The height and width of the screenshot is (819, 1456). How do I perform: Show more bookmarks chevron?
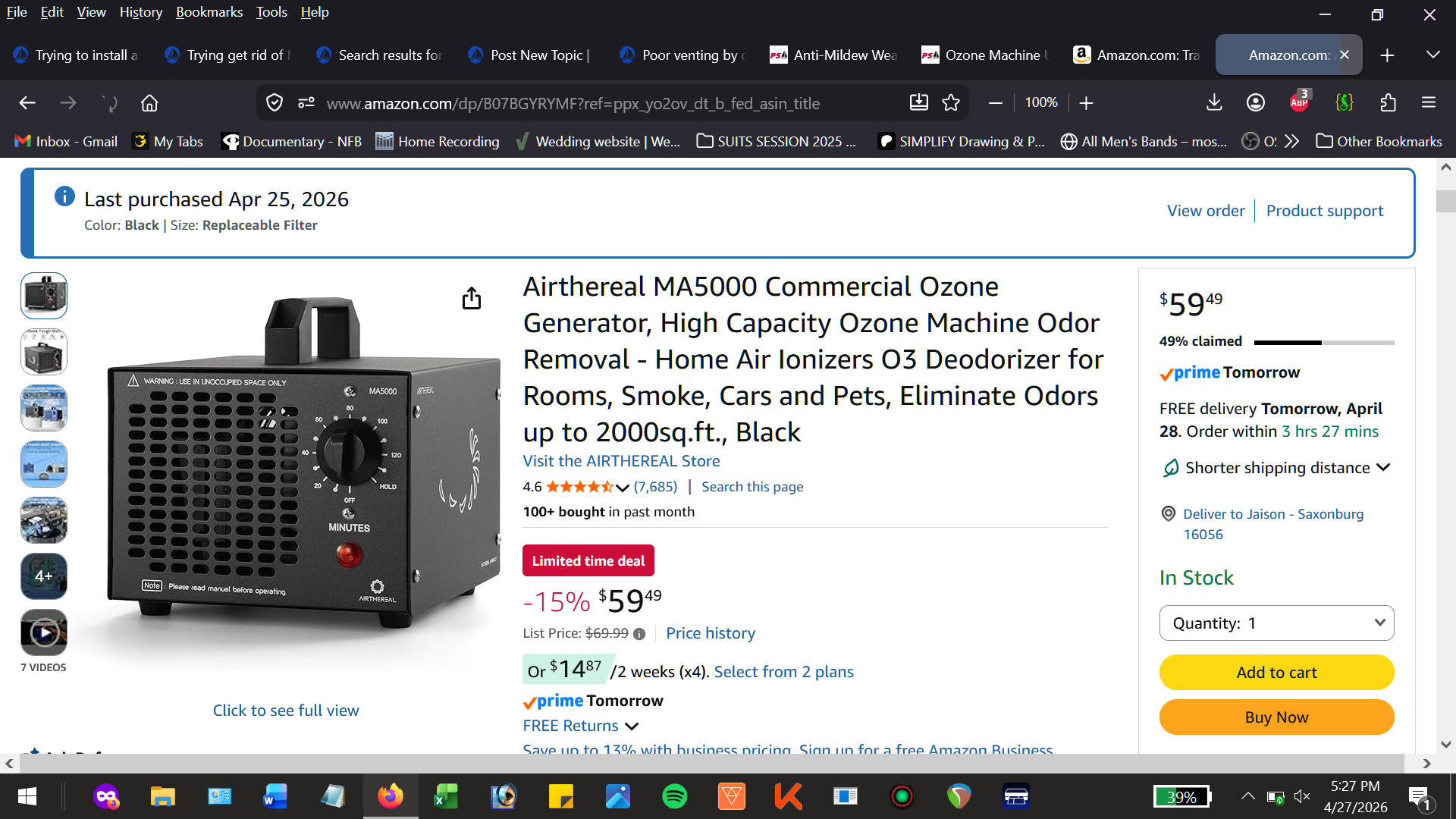[x=1292, y=142]
